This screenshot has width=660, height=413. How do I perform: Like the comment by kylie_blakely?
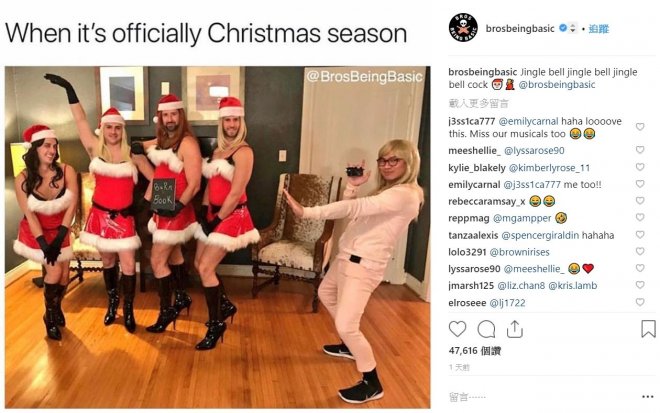(640, 167)
